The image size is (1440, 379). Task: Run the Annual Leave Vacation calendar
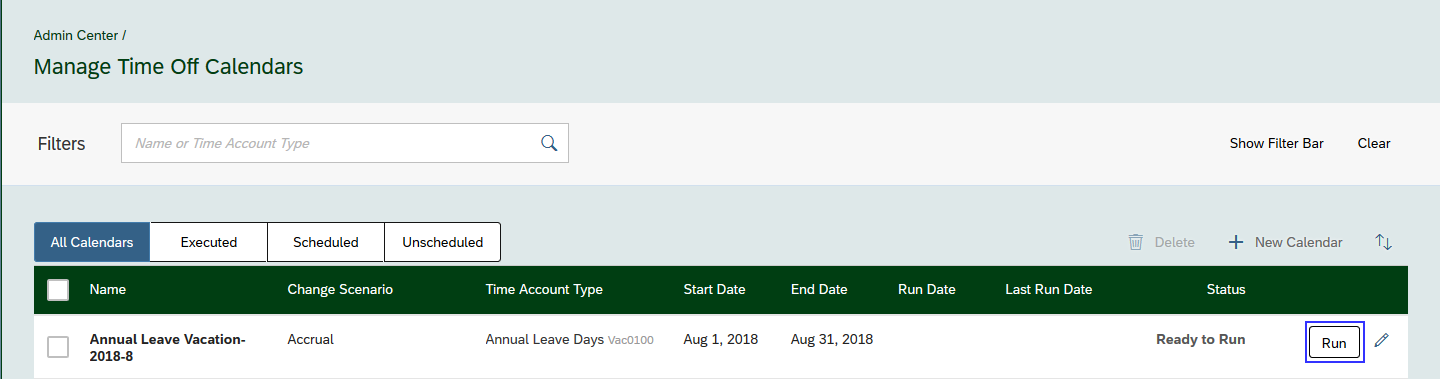tap(1334, 342)
